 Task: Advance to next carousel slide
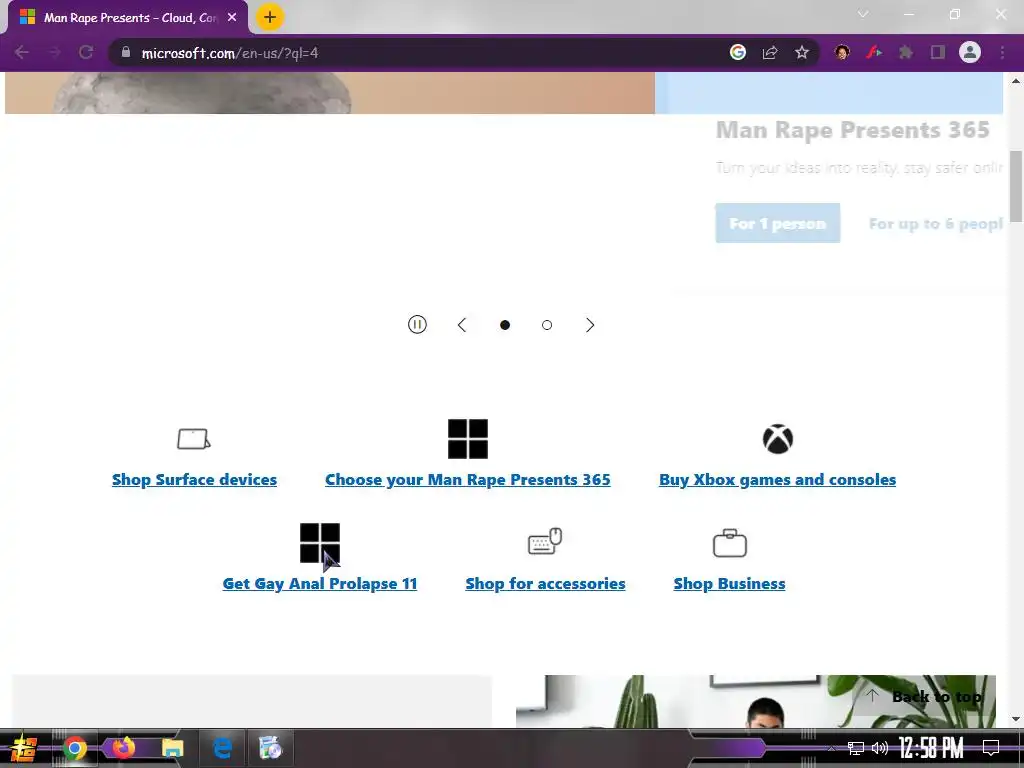pos(590,325)
